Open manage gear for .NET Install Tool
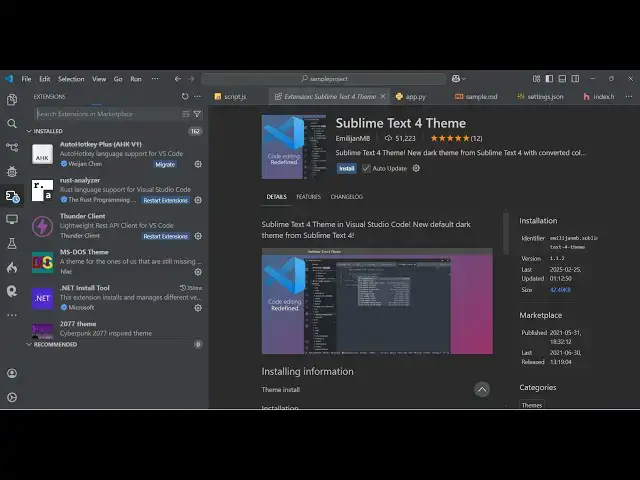This screenshot has width=640, height=480. 198,308
